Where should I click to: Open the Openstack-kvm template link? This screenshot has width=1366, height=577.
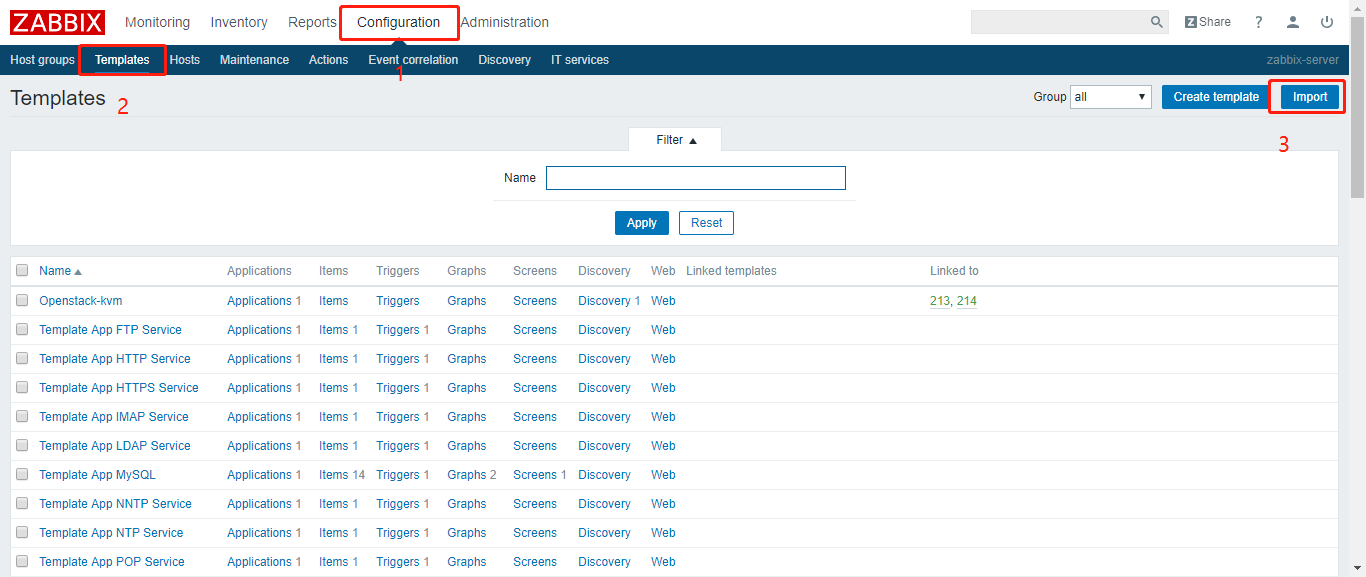pyautogui.click(x=80, y=300)
